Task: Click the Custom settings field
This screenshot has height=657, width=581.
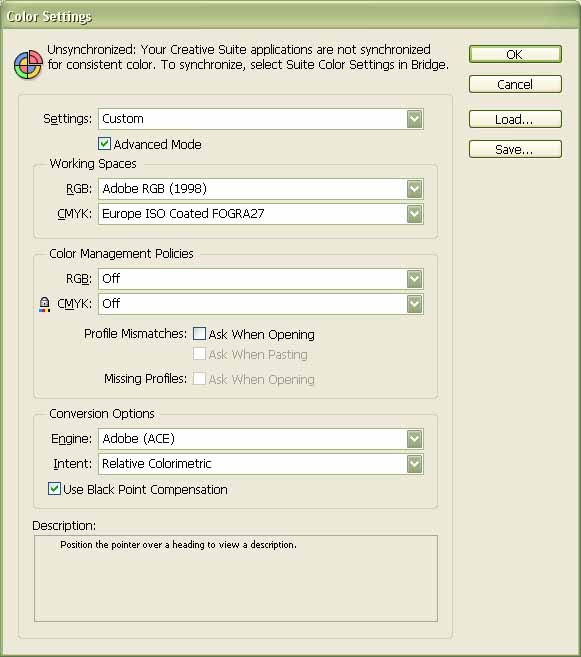Action: (261, 119)
